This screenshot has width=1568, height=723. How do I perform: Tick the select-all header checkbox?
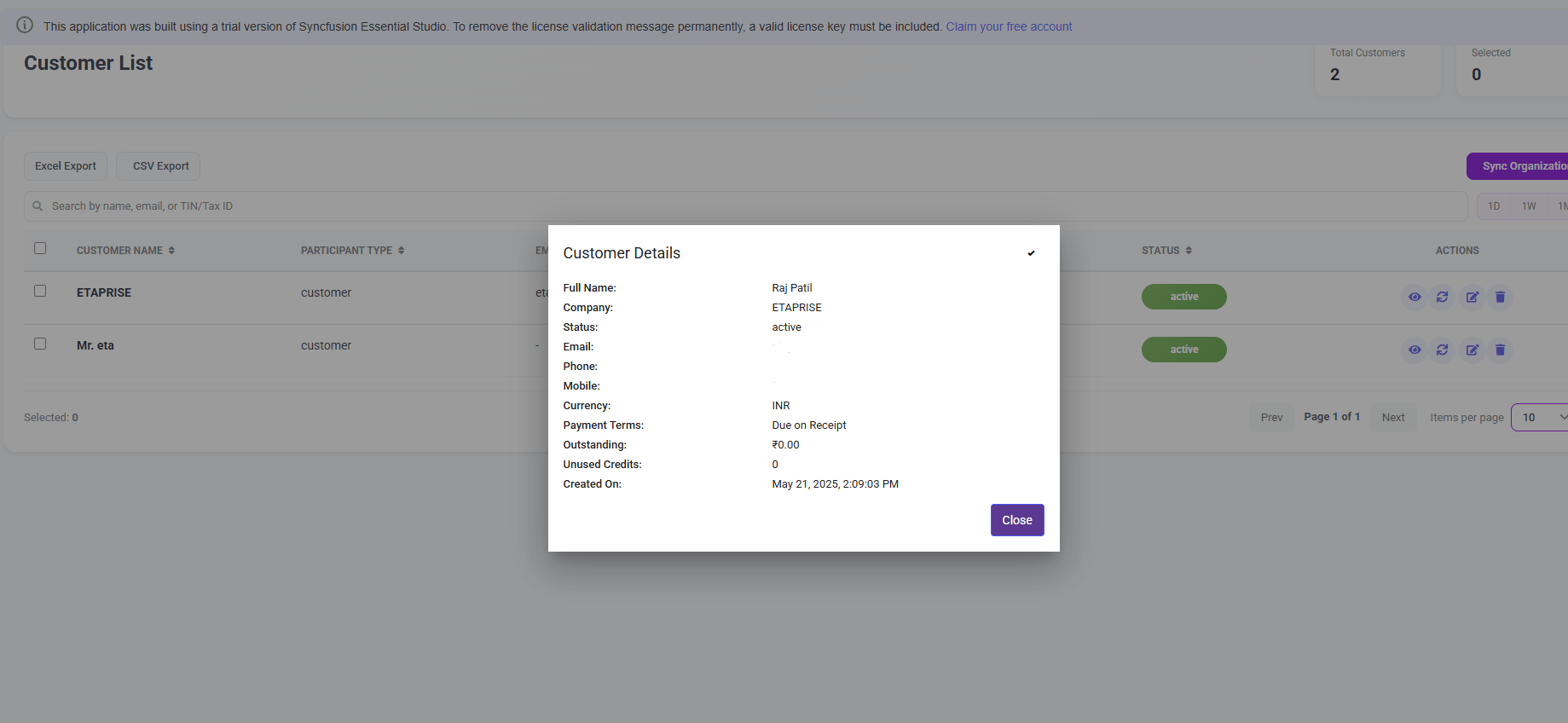click(40, 248)
